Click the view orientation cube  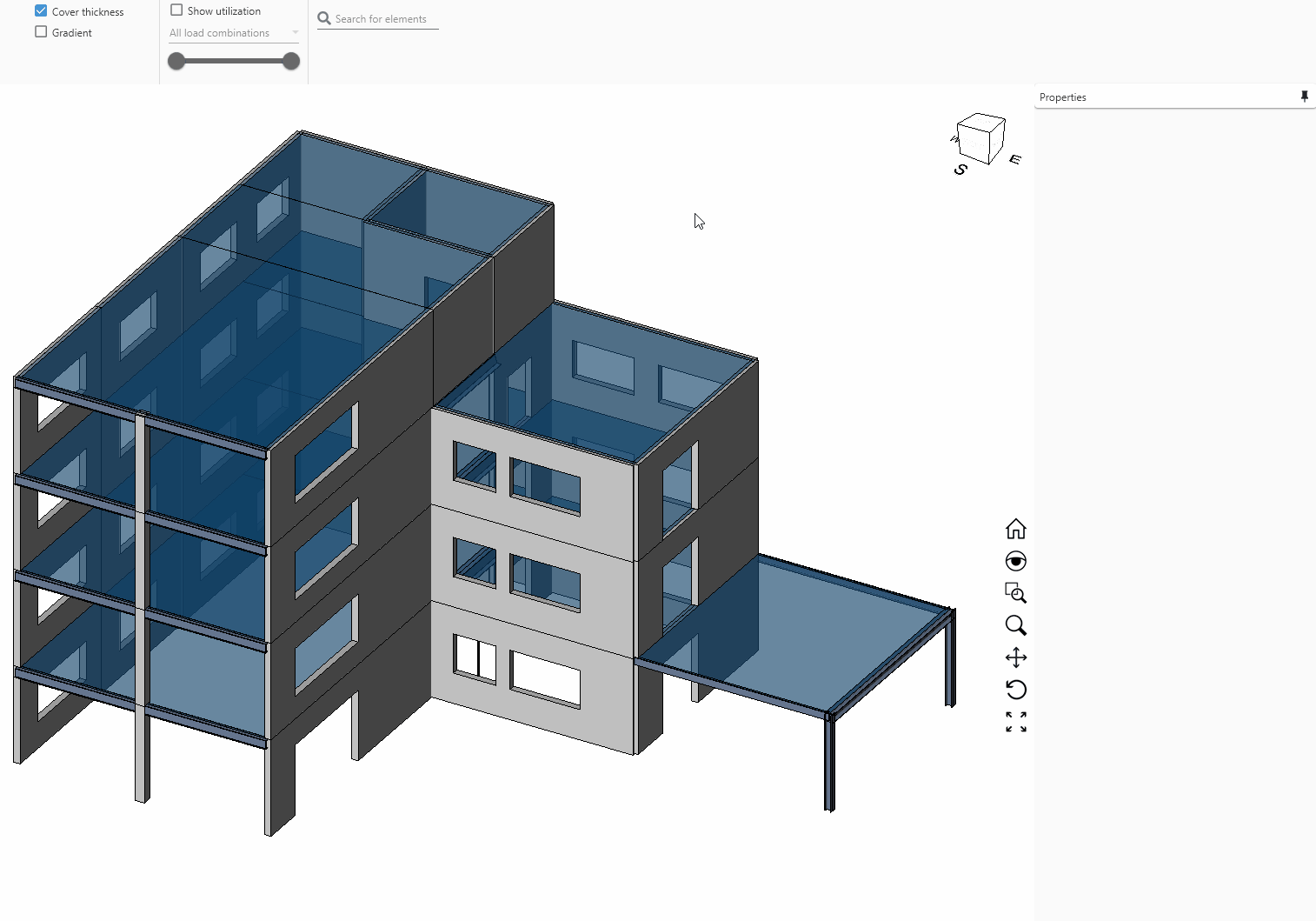coord(981,137)
